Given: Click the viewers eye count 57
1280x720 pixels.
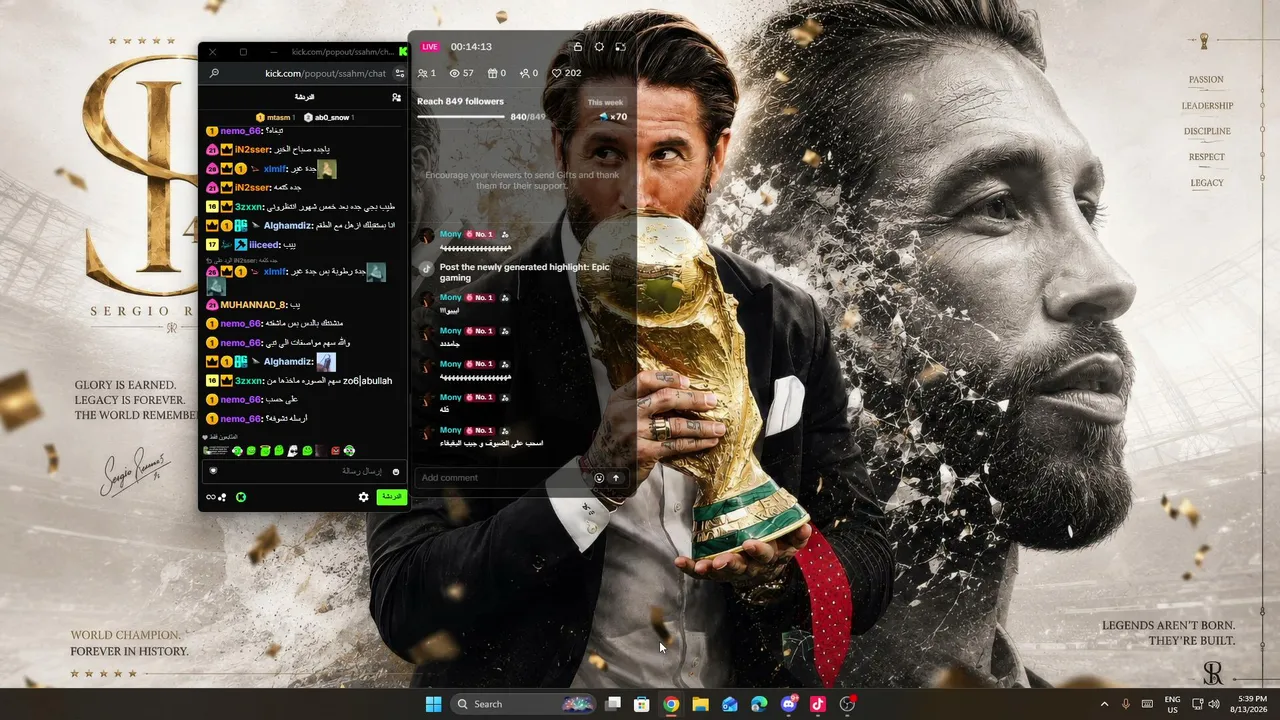Looking at the screenshot, I should (461, 73).
